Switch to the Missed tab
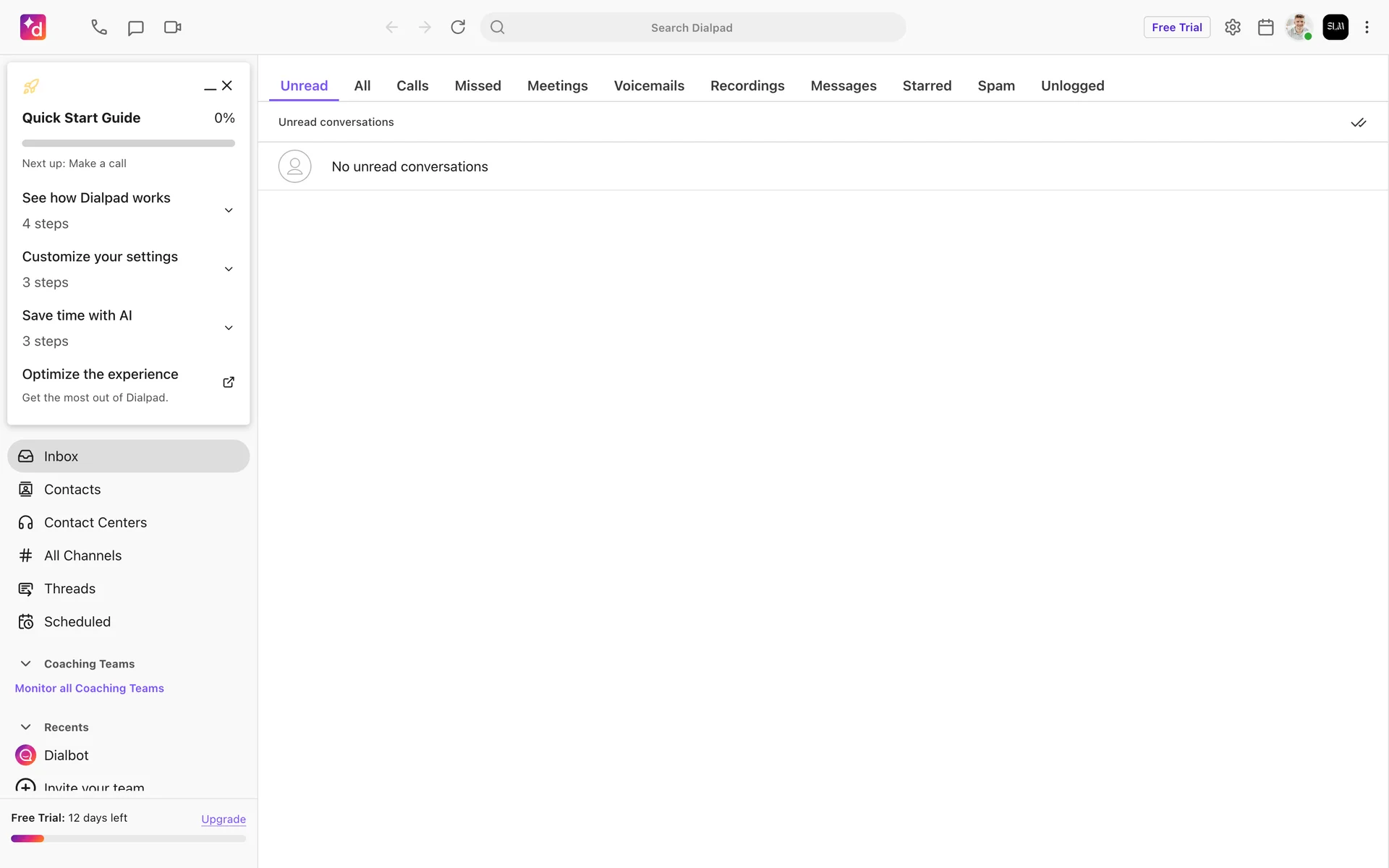1389x868 pixels. [477, 85]
